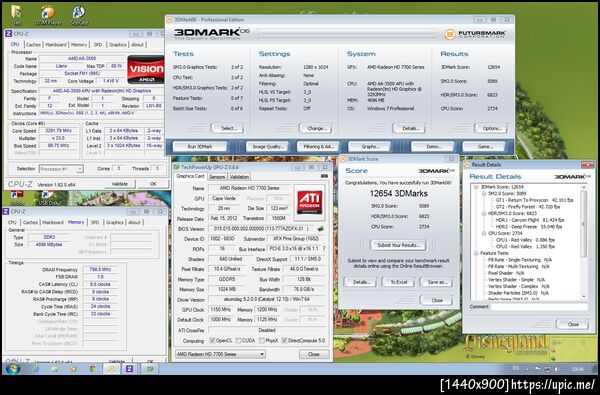
Task: Switch to the Sensors tab in GPU-Z
Action: [217, 177]
